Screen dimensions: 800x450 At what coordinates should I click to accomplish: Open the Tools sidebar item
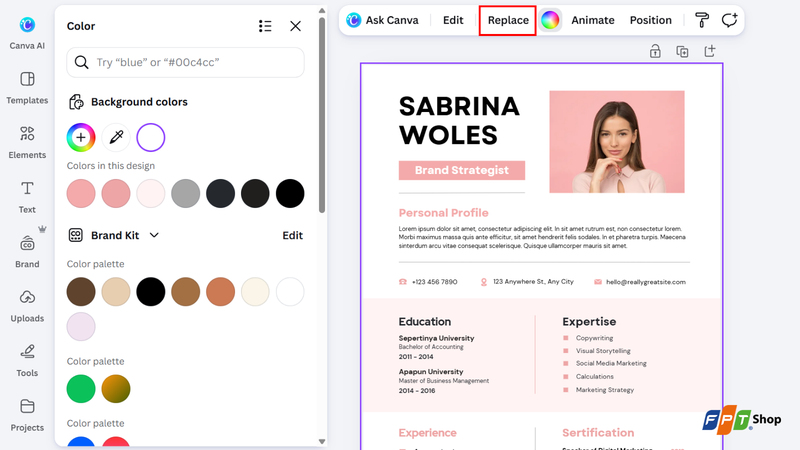point(27,361)
